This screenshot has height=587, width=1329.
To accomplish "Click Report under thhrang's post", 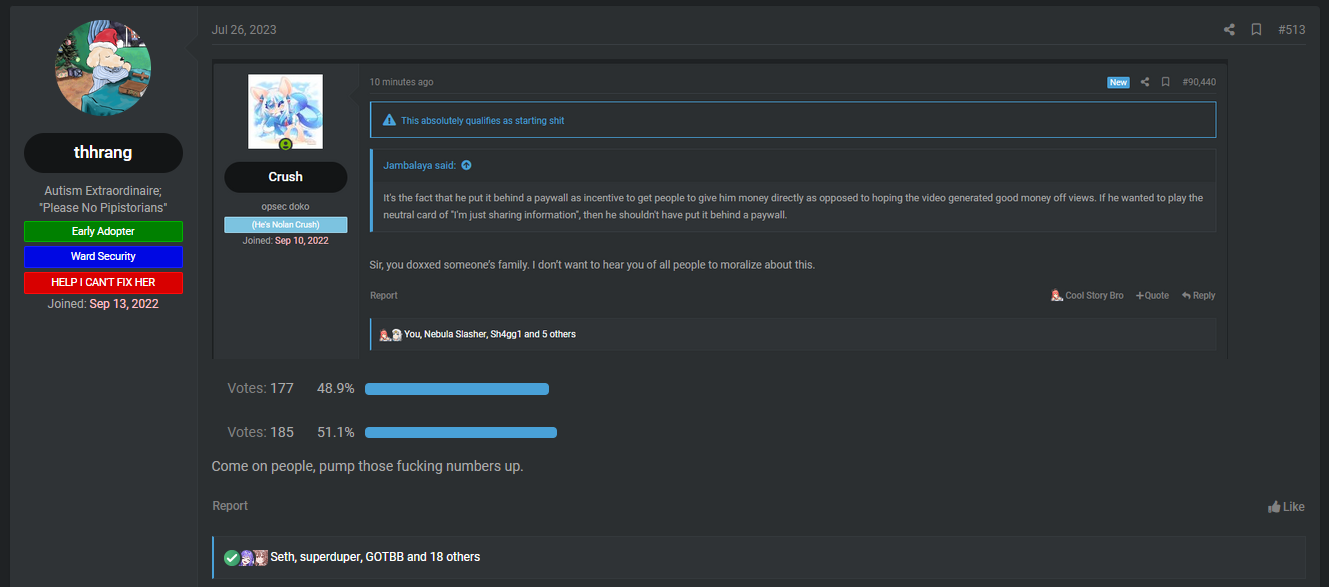I will (230, 506).
